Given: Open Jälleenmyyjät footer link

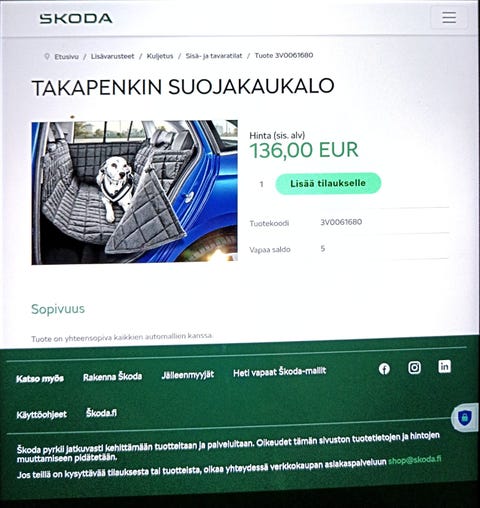Looking at the screenshot, I should (x=188, y=375).
